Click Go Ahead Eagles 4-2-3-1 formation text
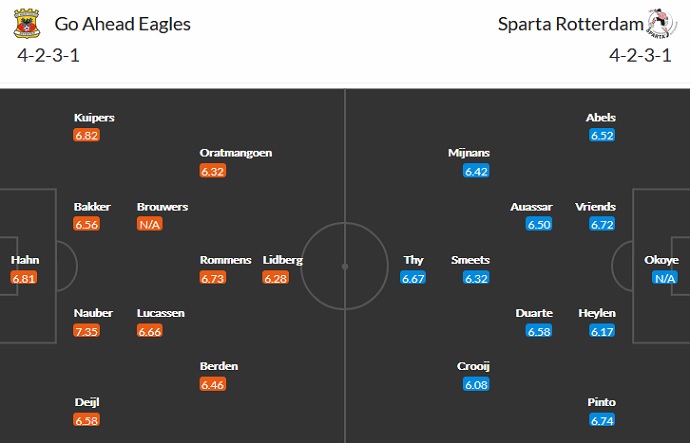Viewport: 690px width, 443px height. 49,55
